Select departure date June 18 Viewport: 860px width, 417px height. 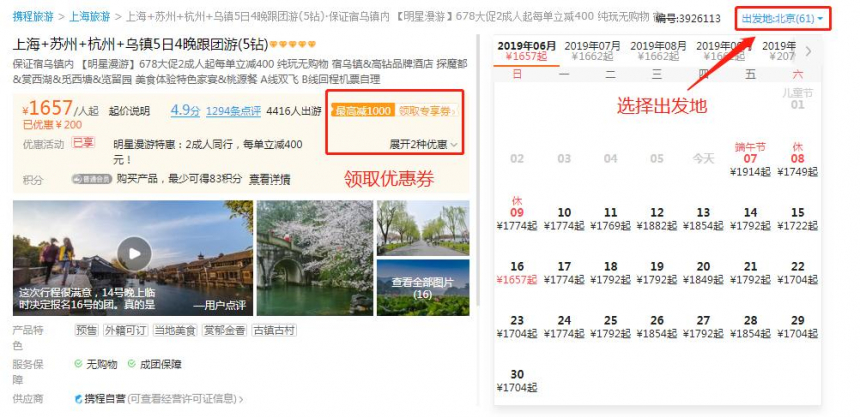[x=610, y=273]
